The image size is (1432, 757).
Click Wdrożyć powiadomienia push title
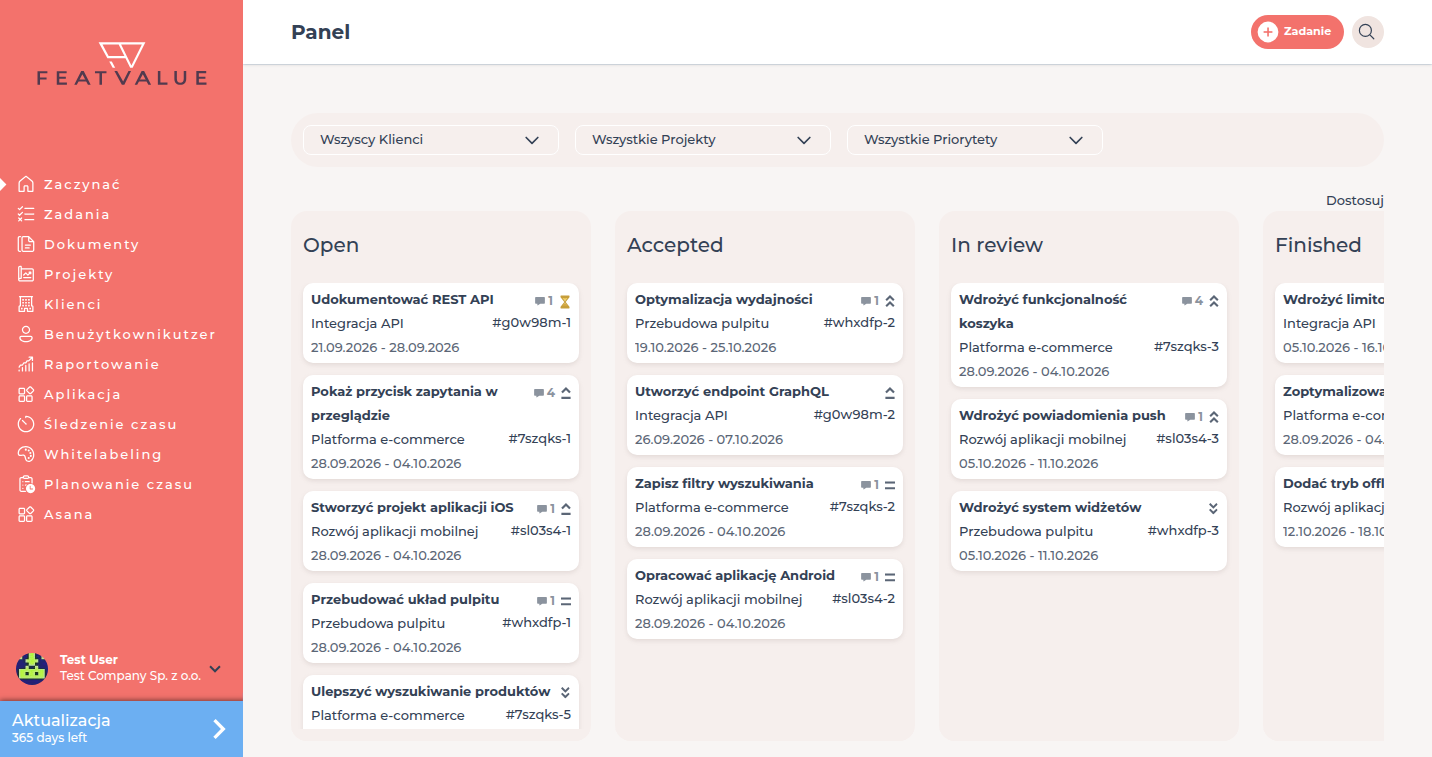tap(1062, 415)
